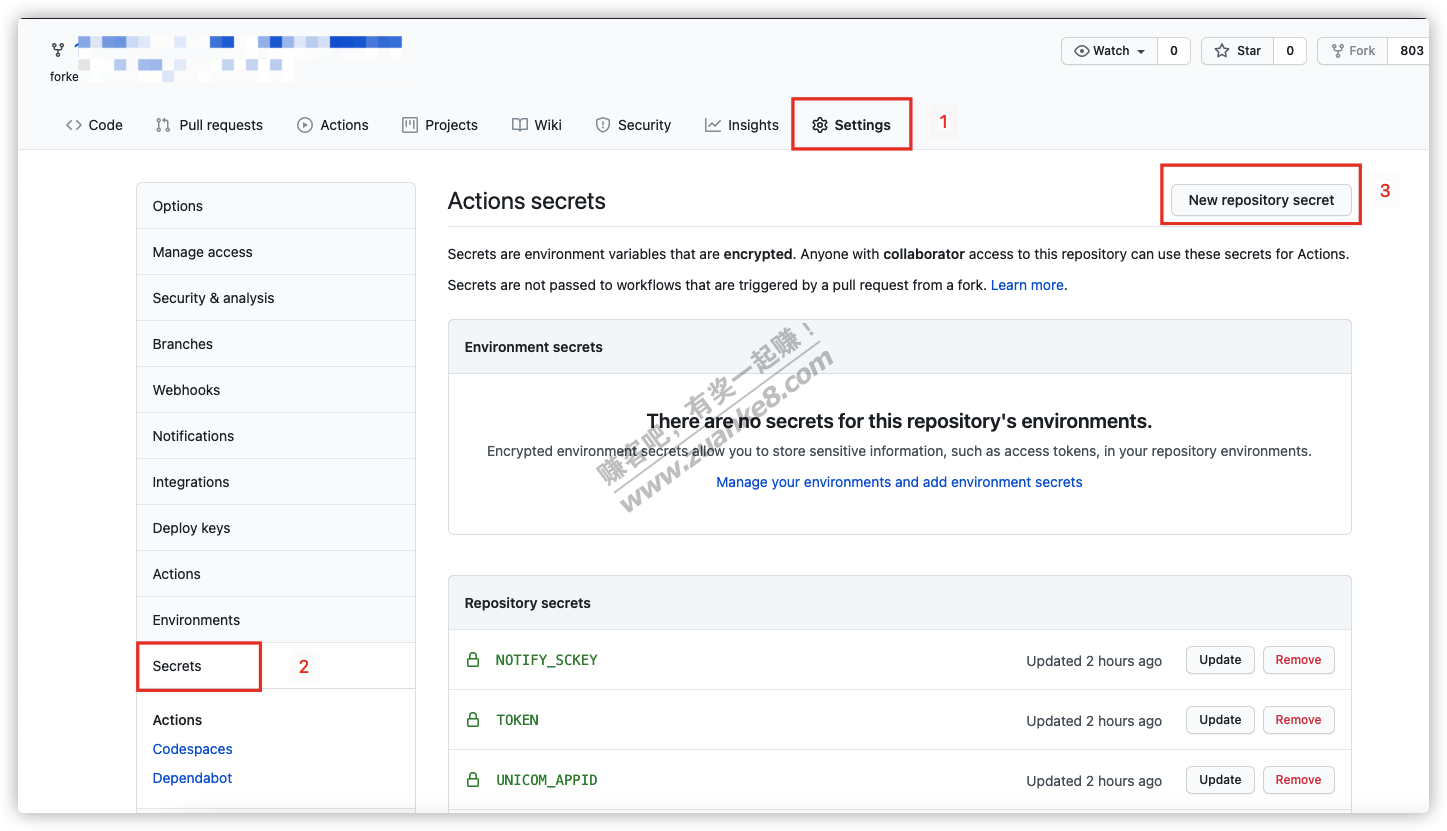Select Secrets in the settings sidebar

pos(176,665)
